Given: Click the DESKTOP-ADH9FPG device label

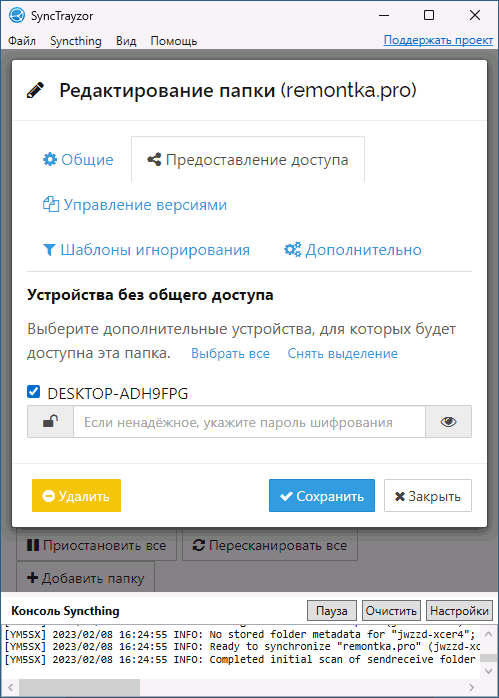Looking at the screenshot, I should (x=118, y=394).
